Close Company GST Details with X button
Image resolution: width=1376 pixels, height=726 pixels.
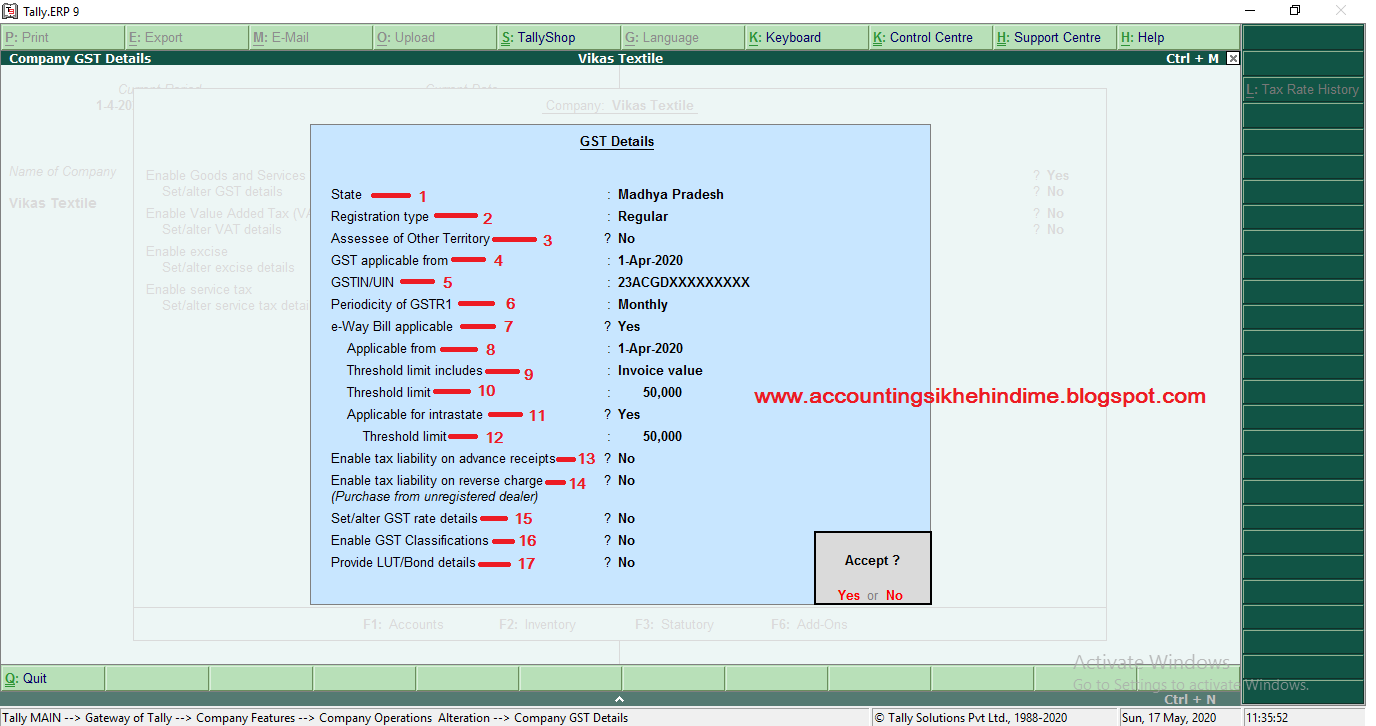pos(1233,58)
